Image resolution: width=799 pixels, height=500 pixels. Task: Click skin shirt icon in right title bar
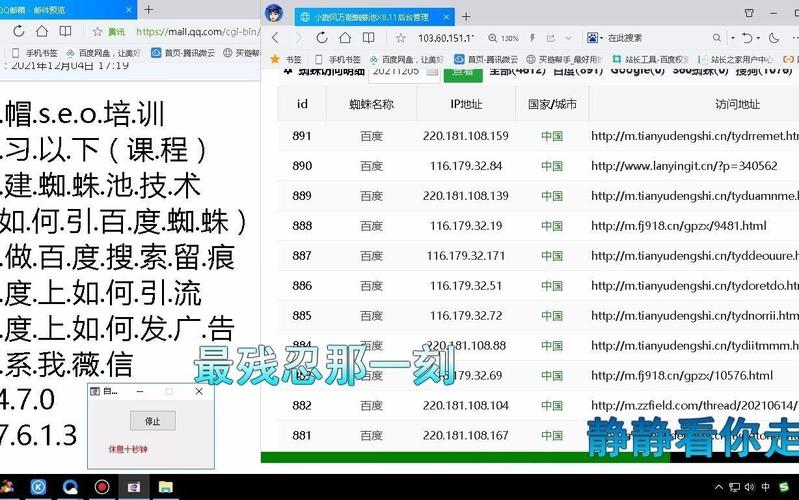coord(749,13)
